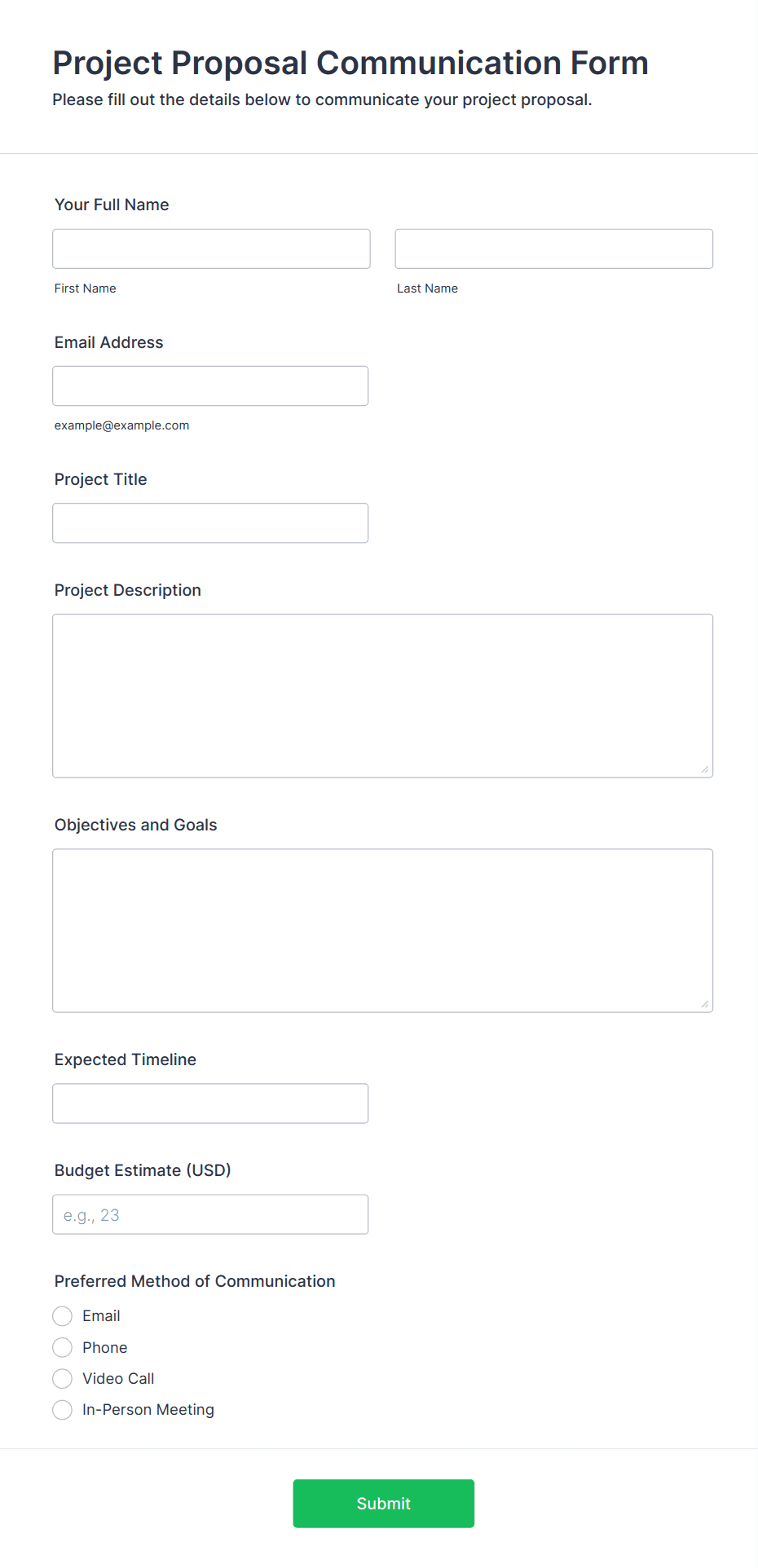Click the Budget Estimate (USD) field

click(x=210, y=1213)
